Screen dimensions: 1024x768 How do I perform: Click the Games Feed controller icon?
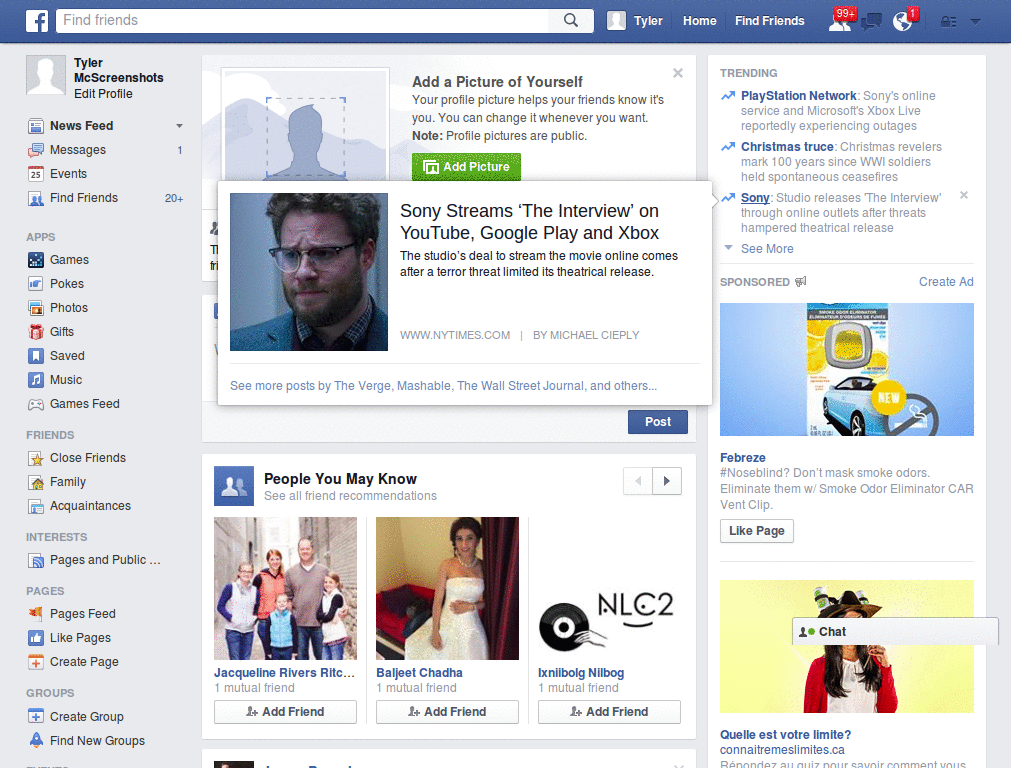coord(36,404)
